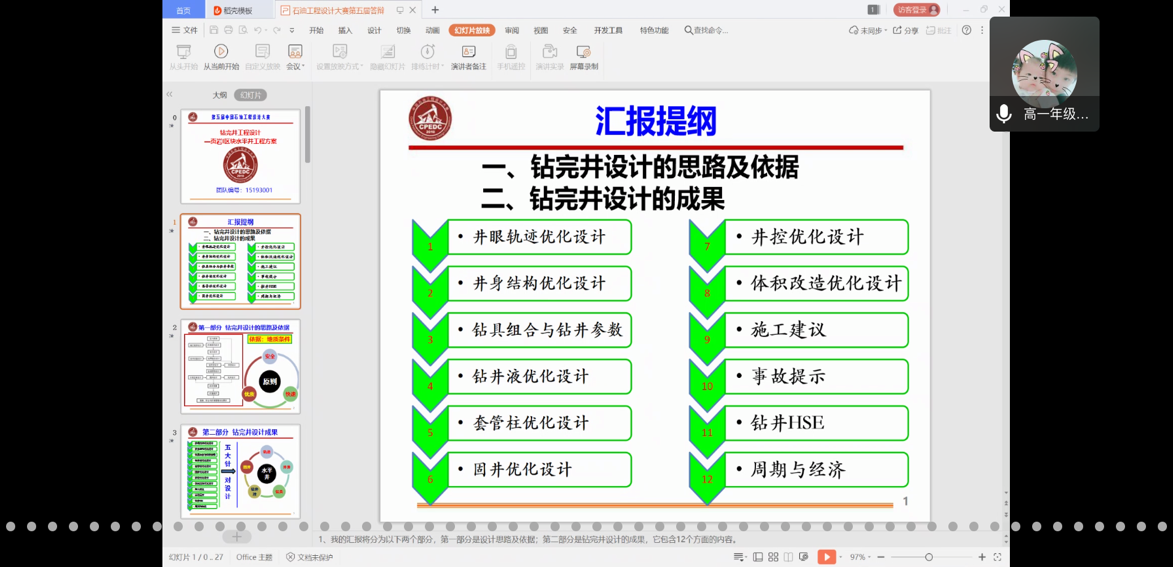The image size is (1173, 567).
Task: Open the help question mark icon
Action: pyautogui.click(x=966, y=31)
